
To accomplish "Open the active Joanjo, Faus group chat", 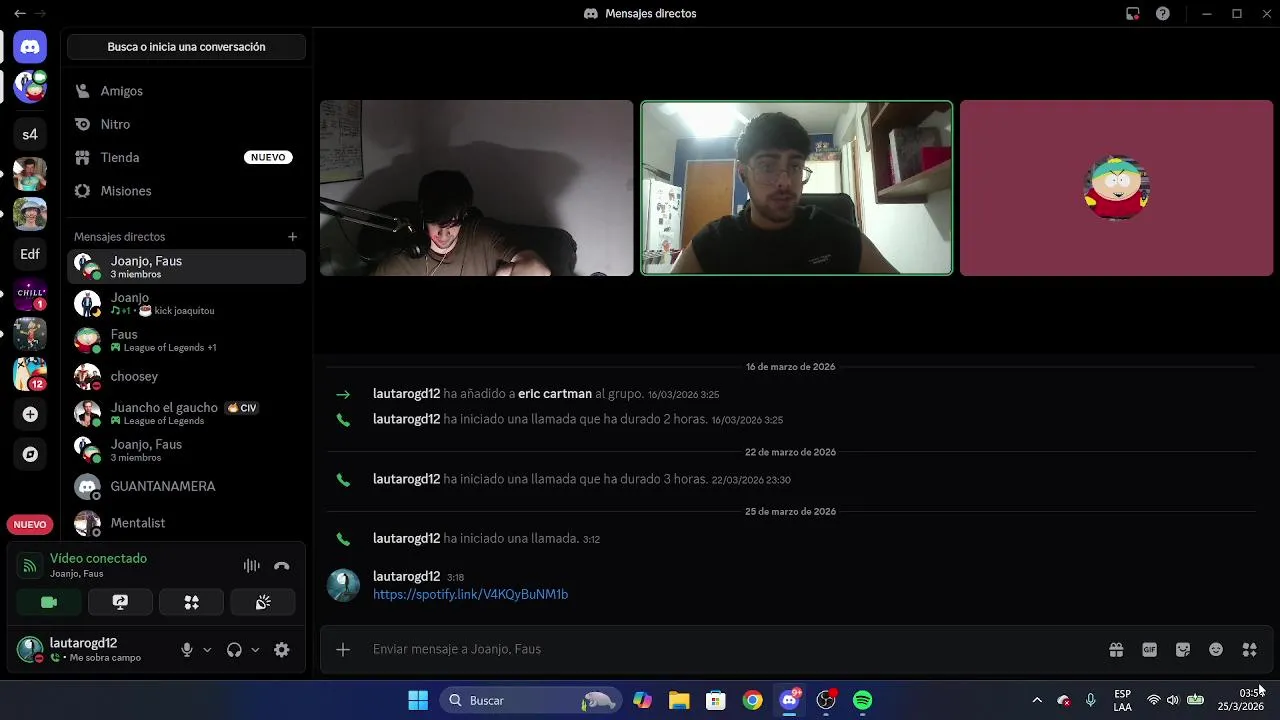I will click(186, 266).
